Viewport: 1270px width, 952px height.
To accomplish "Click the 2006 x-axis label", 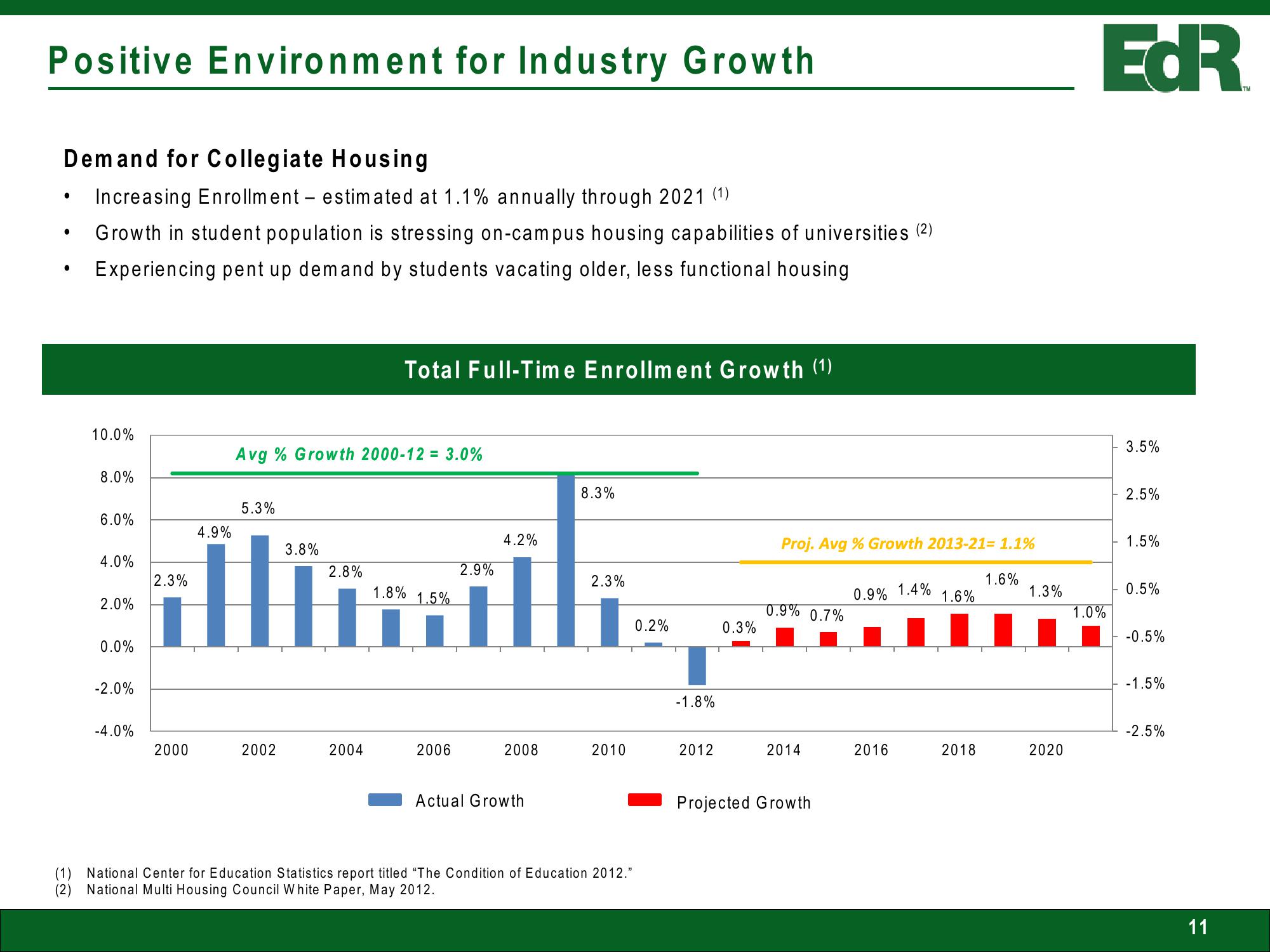I will 434,750.
